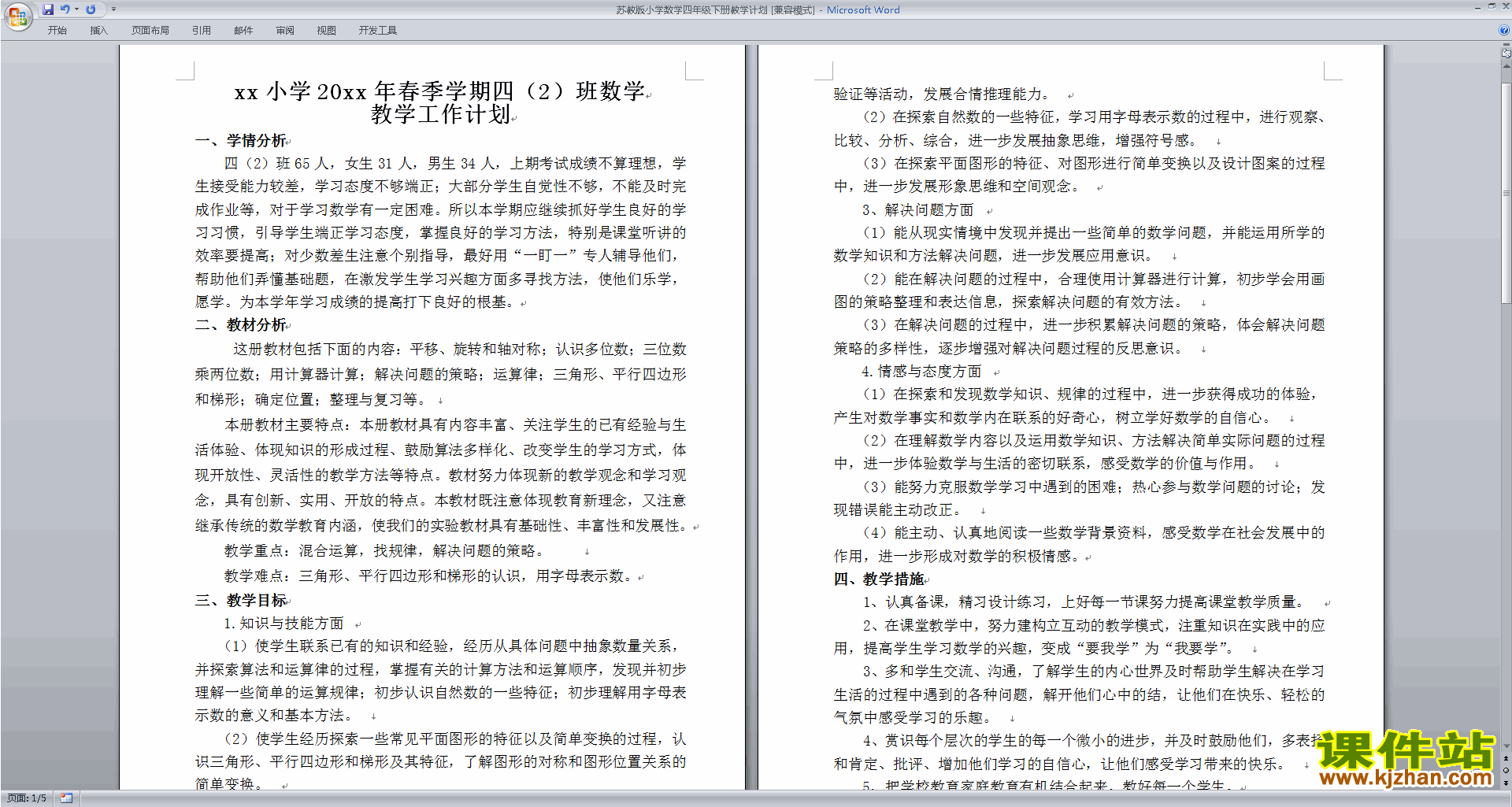
Task: Open the 插入 (Insert) ribbon tab
Action: [x=98, y=31]
